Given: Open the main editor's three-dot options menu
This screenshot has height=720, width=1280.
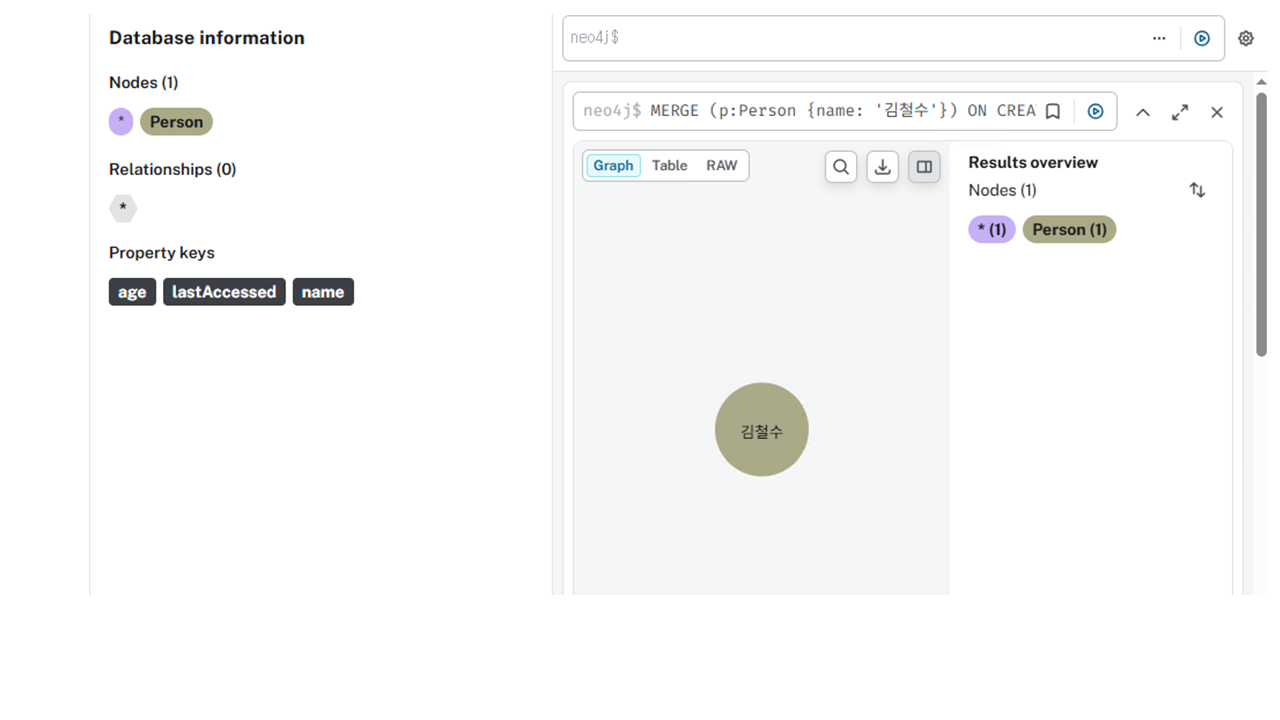Looking at the screenshot, I should (x=1159, y=38).
